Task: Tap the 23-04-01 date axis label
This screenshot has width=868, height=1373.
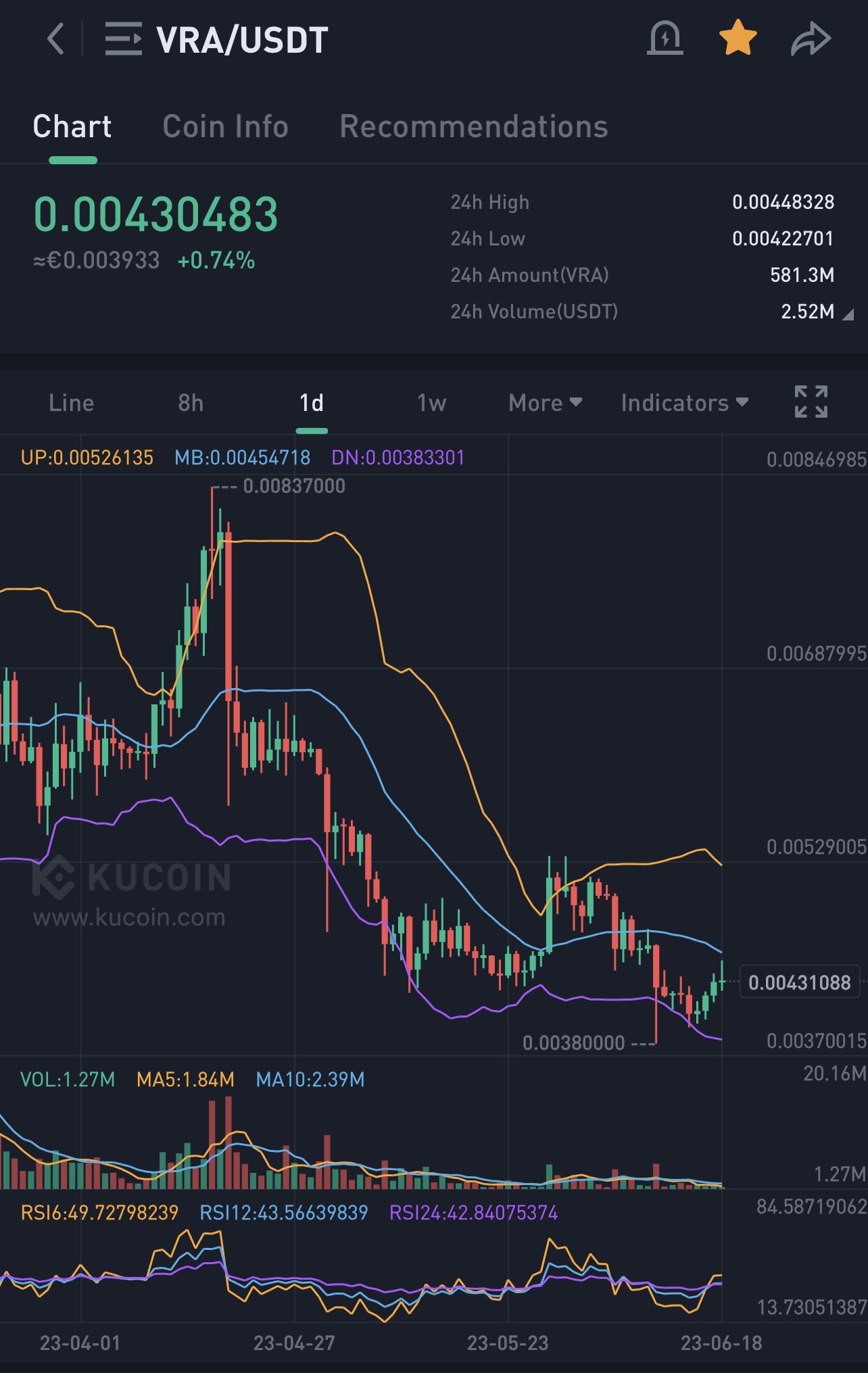Action: [80, 1343]
